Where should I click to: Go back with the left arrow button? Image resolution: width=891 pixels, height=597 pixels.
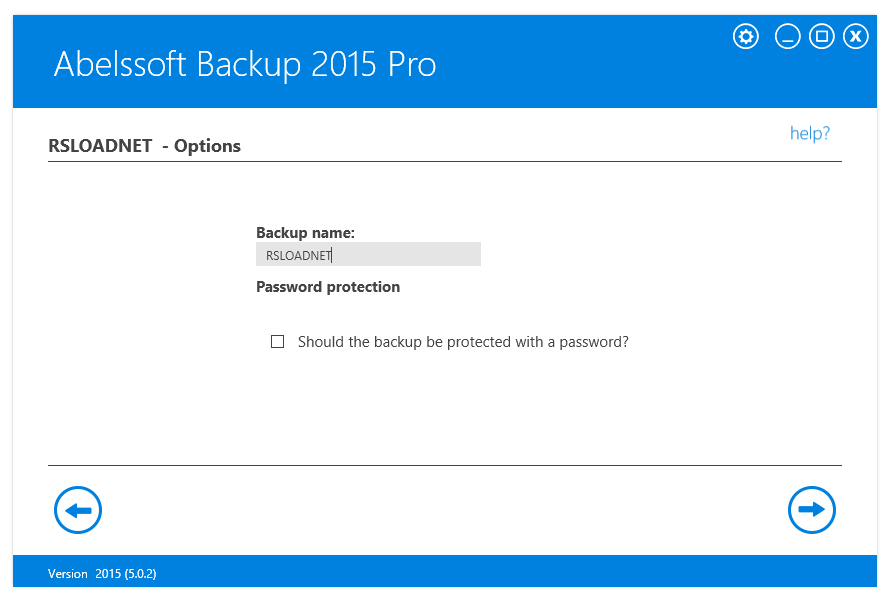(x=78, y=510)
